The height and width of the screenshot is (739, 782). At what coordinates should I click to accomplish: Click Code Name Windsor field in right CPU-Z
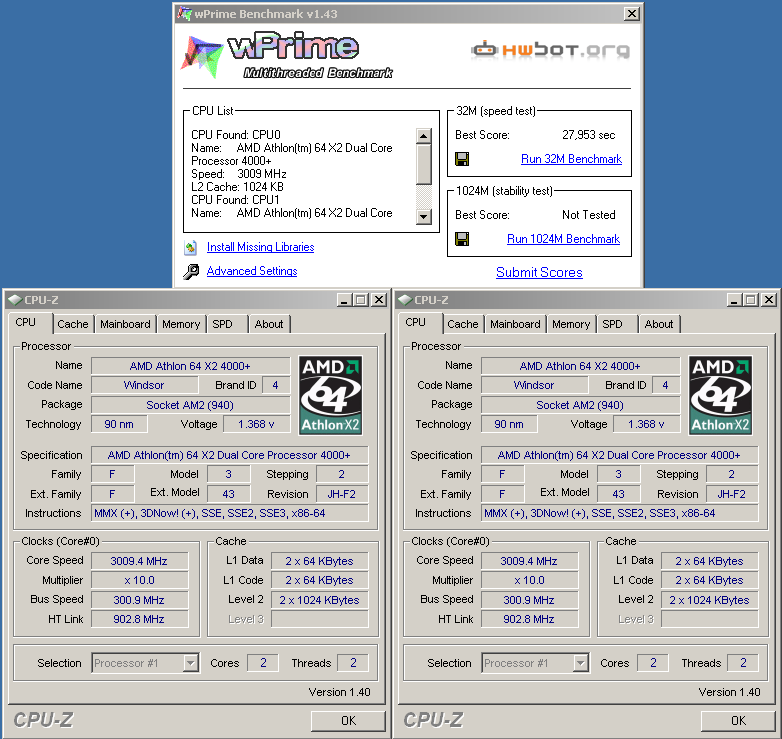click(x=534, y=385)
